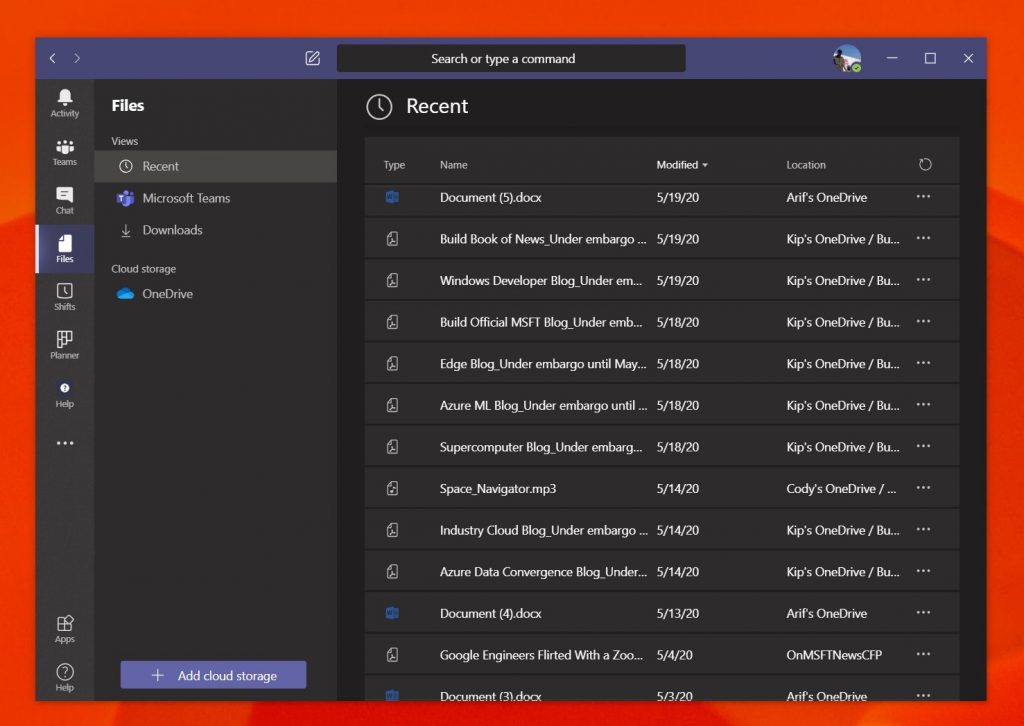This screenshot has height=726, width=1024.
Task: Sort by the Modified column arrow
Action: (705, 165)
